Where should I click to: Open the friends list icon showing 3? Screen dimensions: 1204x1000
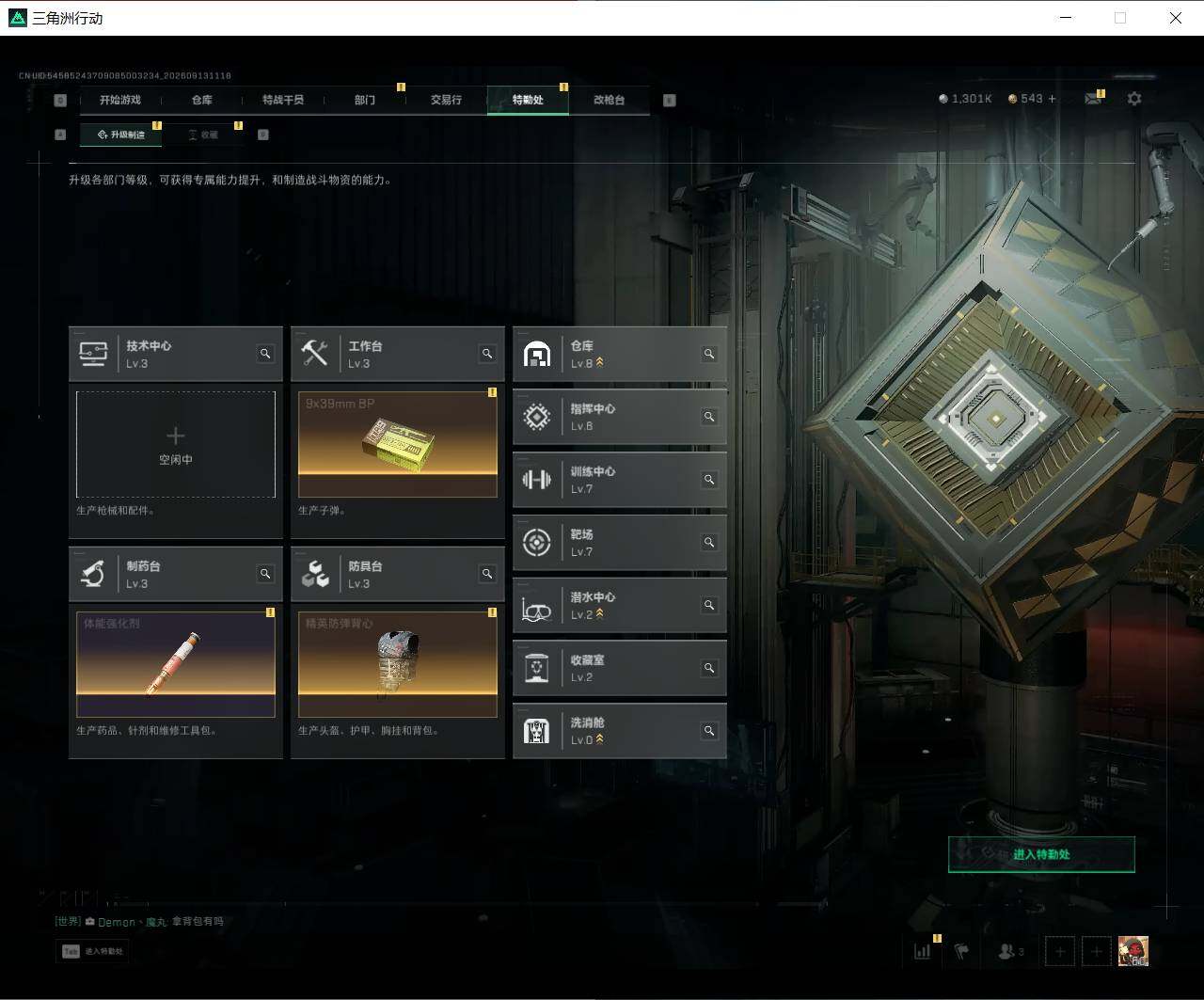pyautogui.click(x=1011, y=951)
